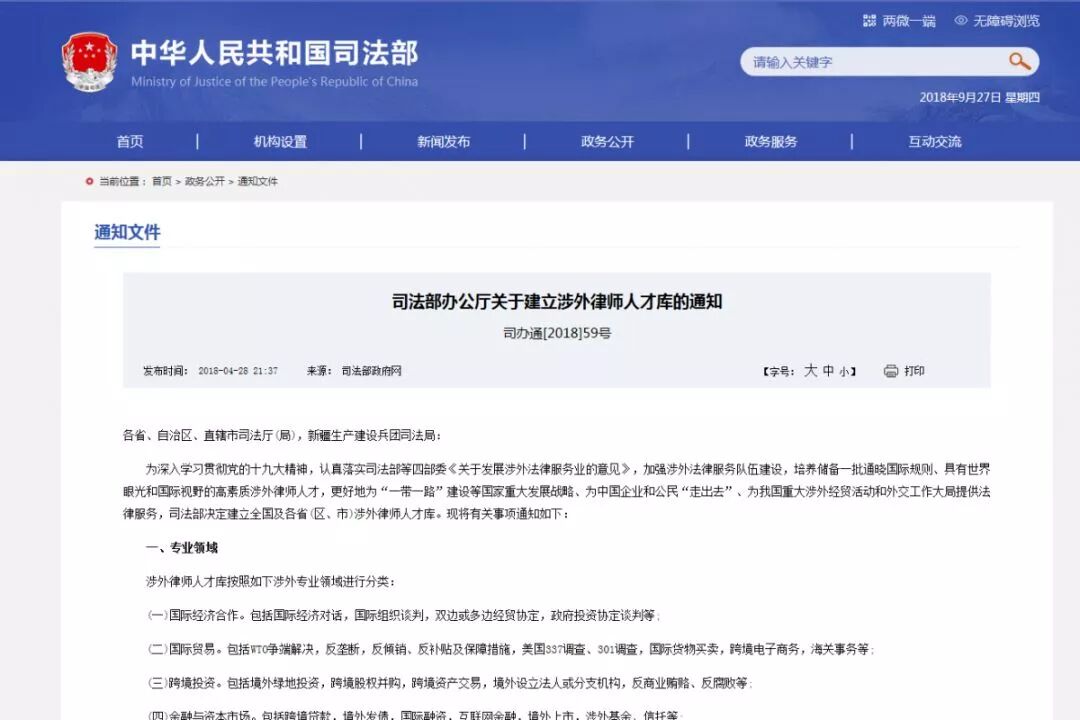Click the 打印 print link
The height and width of the screenshot is (720, 1080).
(914, 371)
